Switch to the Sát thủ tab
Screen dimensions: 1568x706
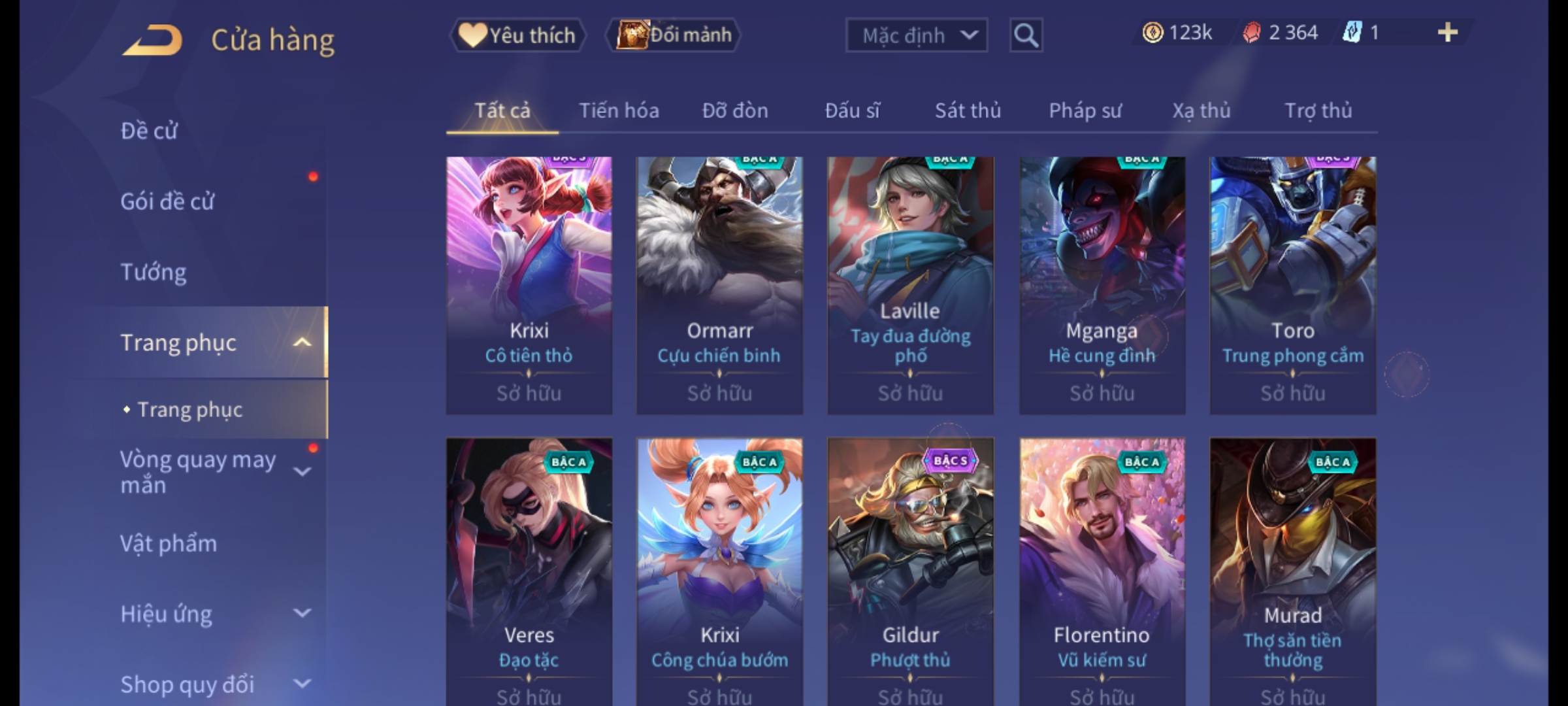coord(968,110)
